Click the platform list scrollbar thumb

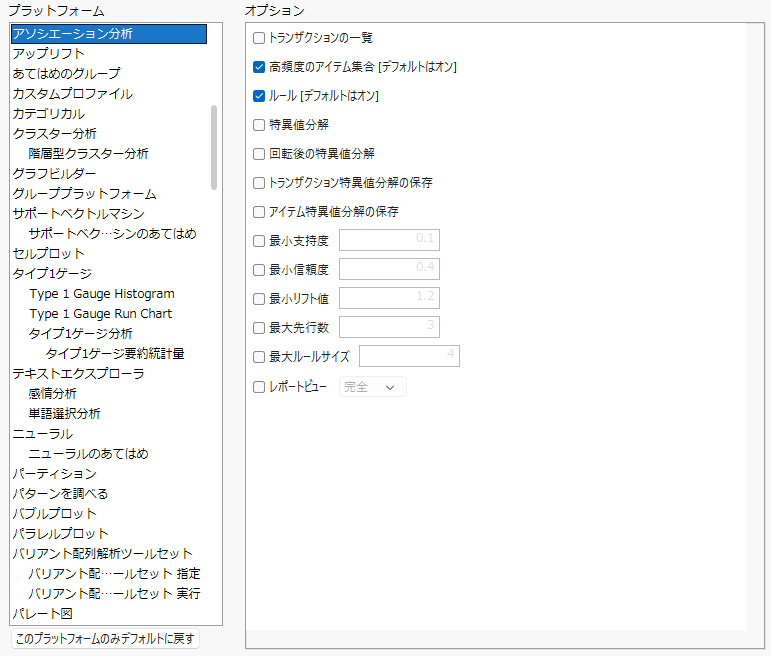point(214,147)
